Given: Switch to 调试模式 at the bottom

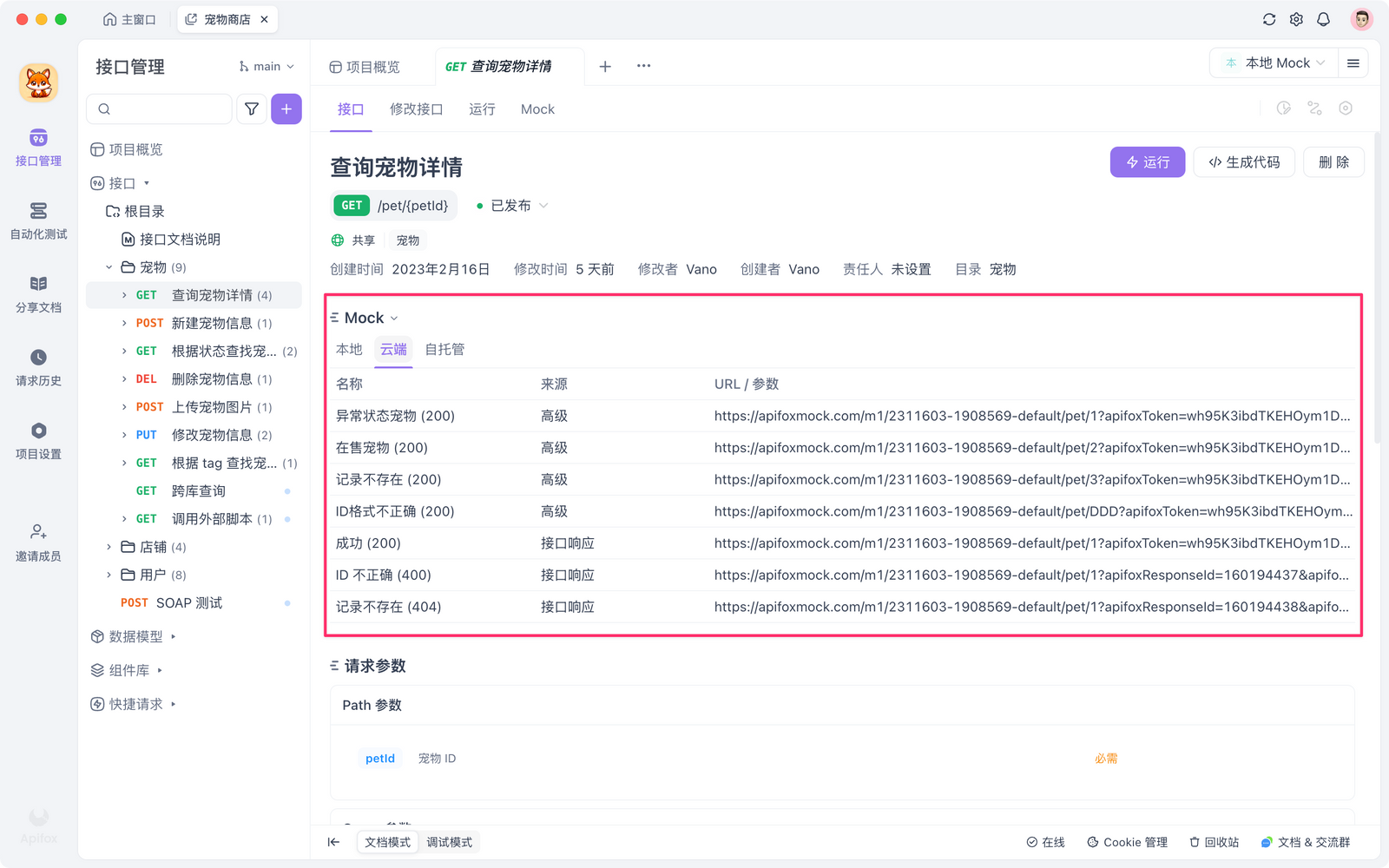Looking at the screenshot, I should [x=449, y=842].
